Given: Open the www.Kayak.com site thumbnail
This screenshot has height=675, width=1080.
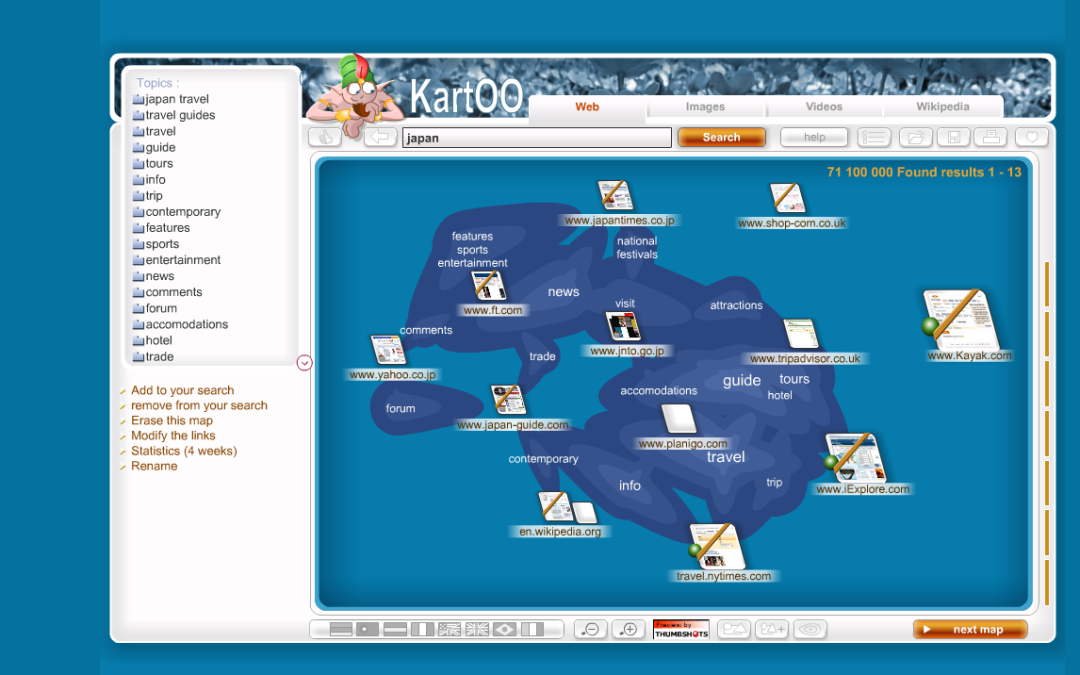Looking at the screenshot, I should tap(960, 320).
